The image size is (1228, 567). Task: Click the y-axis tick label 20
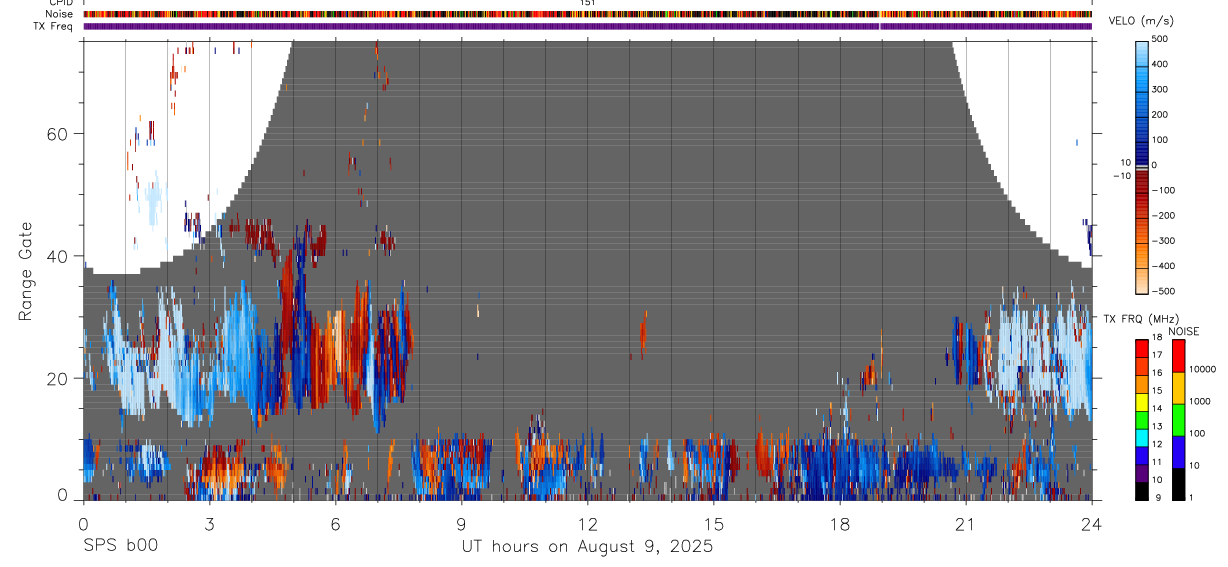point(58,378)
